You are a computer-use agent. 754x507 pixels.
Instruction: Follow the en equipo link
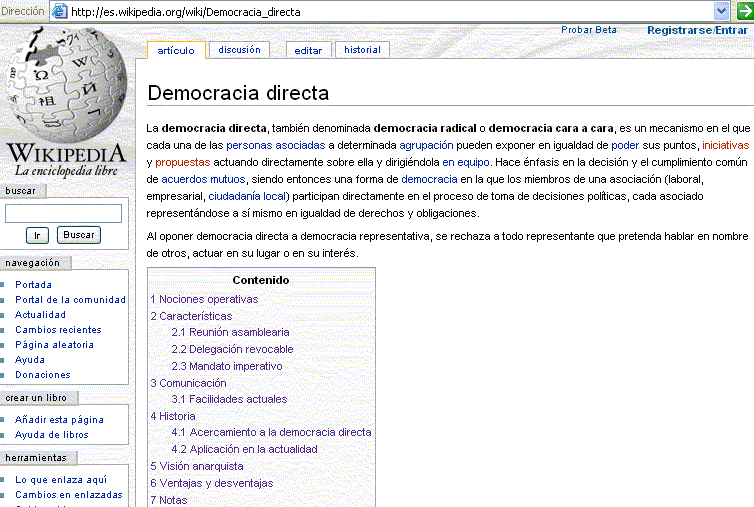(x=465, y=162)
